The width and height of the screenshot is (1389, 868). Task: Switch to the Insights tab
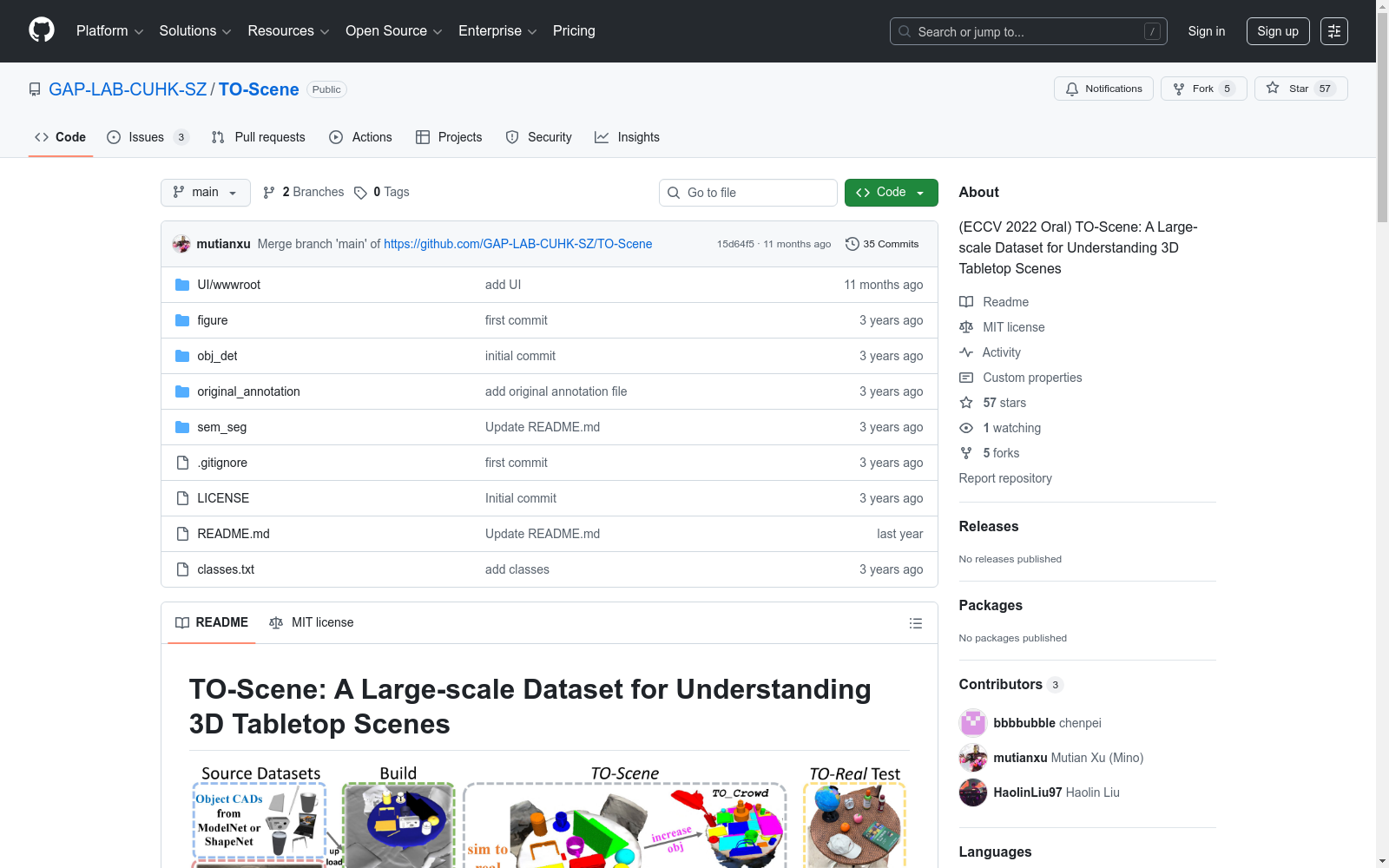(627, 137)
